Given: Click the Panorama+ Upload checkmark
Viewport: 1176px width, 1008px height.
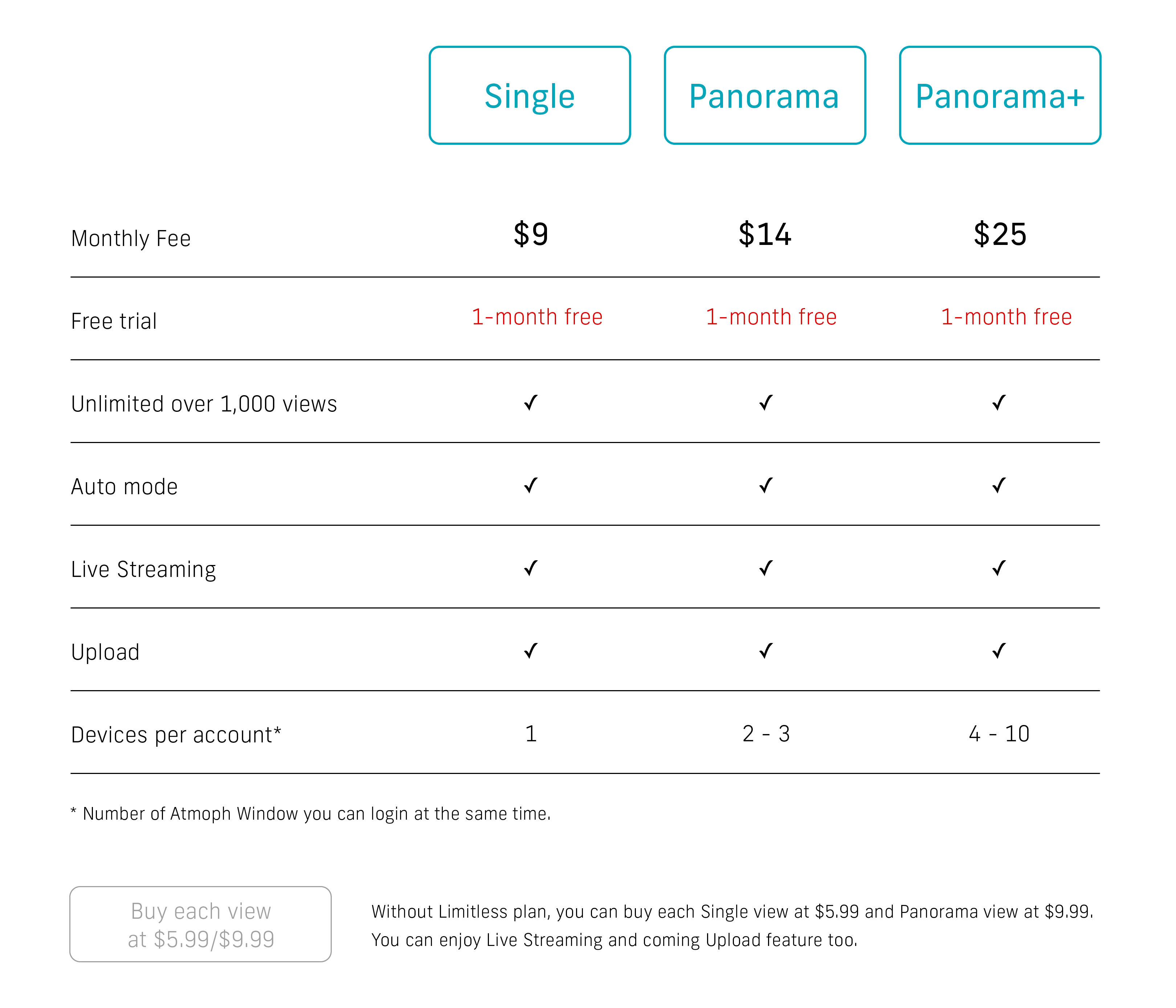Looking at the screenshot, I should tap(999, 651).
